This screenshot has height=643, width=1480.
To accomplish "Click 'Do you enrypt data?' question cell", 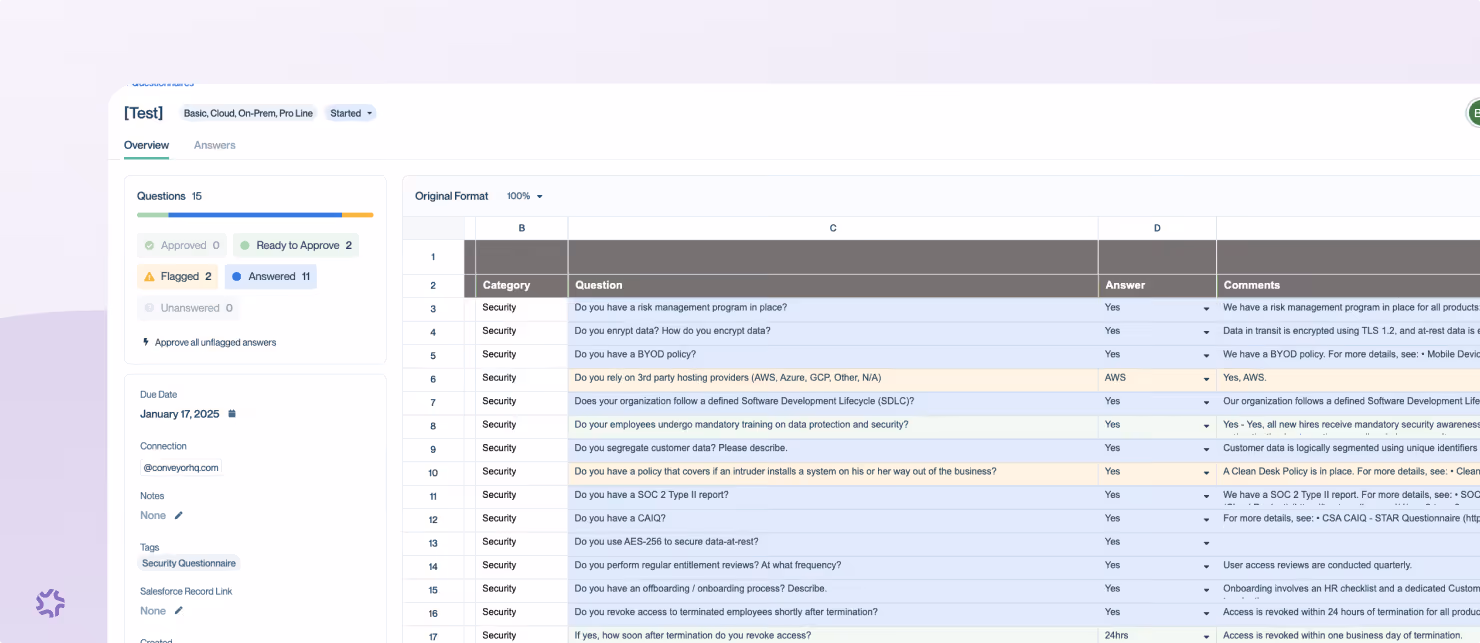I will tap(833, 331).
